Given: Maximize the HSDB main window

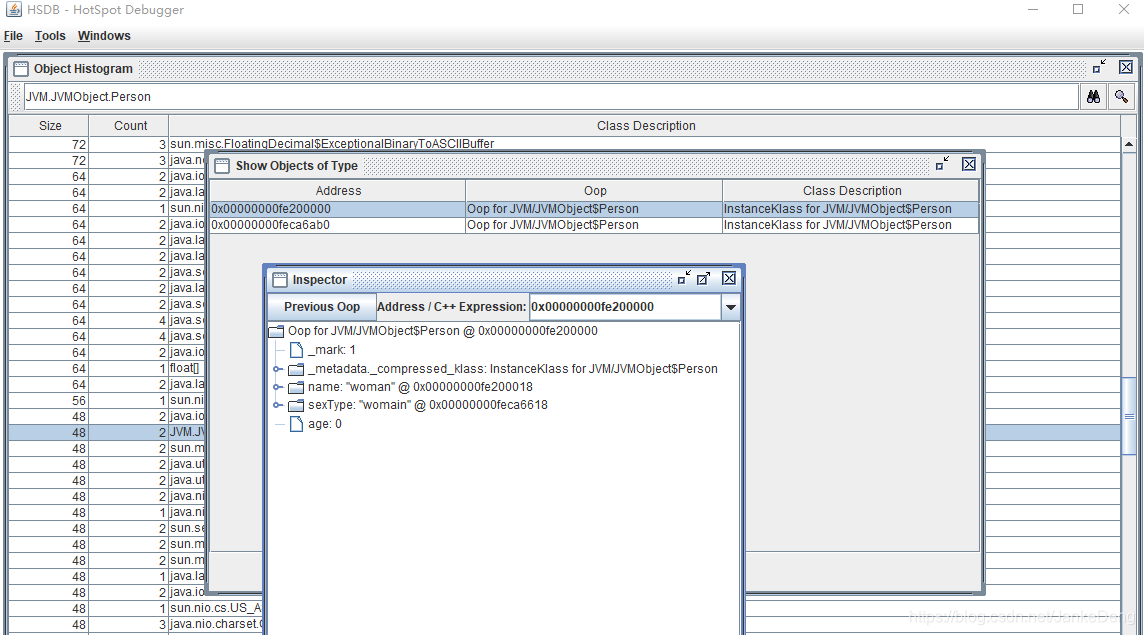Looking at the screenshot, I should [x=1078, y=9].
